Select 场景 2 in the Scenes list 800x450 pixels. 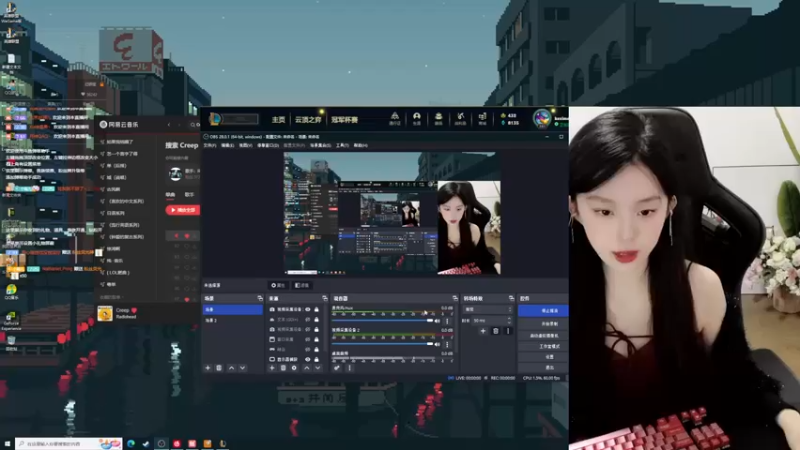click(x=233, y=320)
